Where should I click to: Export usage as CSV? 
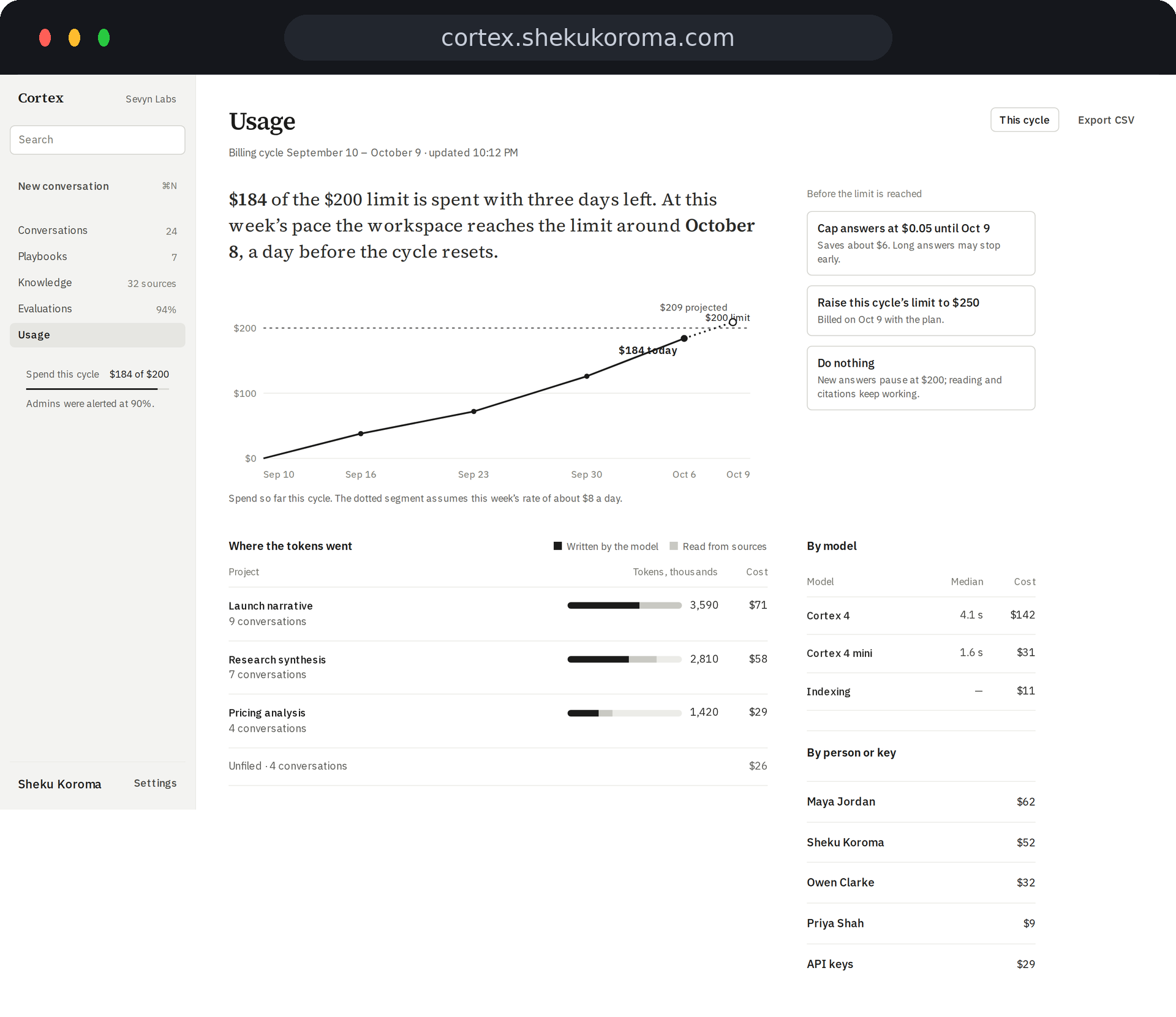point(1106,120)
